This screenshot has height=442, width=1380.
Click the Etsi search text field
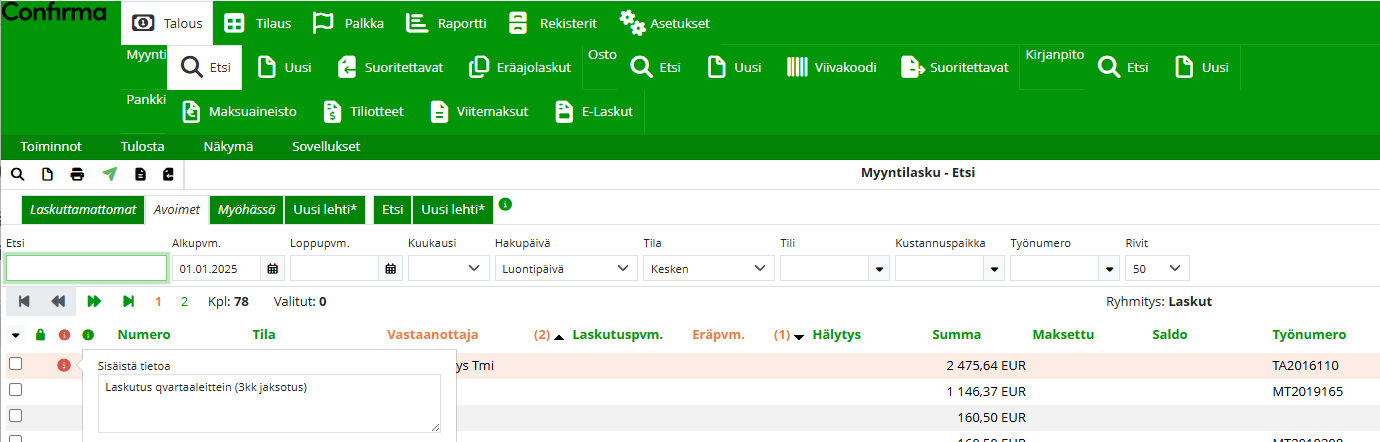[x=86, y=268]
